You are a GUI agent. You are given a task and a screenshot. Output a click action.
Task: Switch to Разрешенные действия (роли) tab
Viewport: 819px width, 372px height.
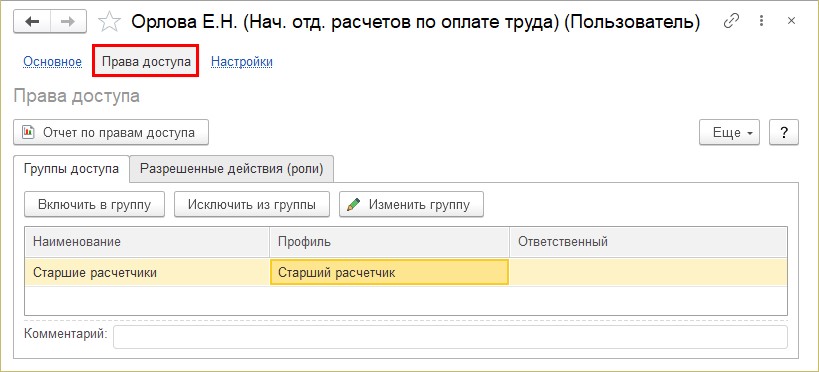pos(231,169)
